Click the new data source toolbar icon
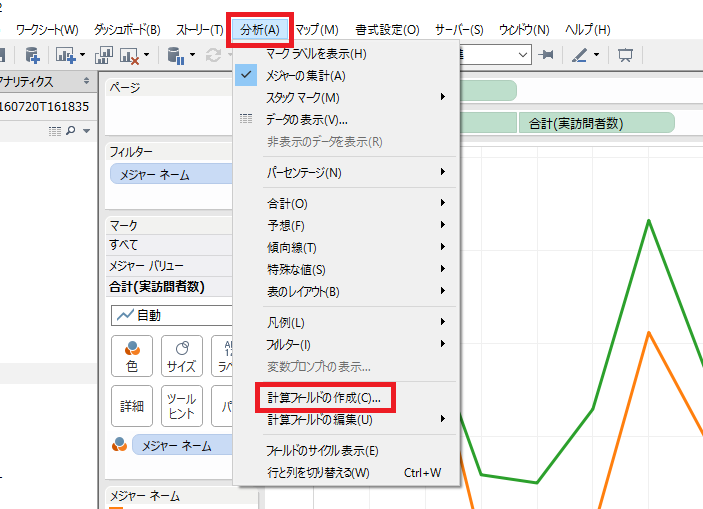 tap(32, 55)
